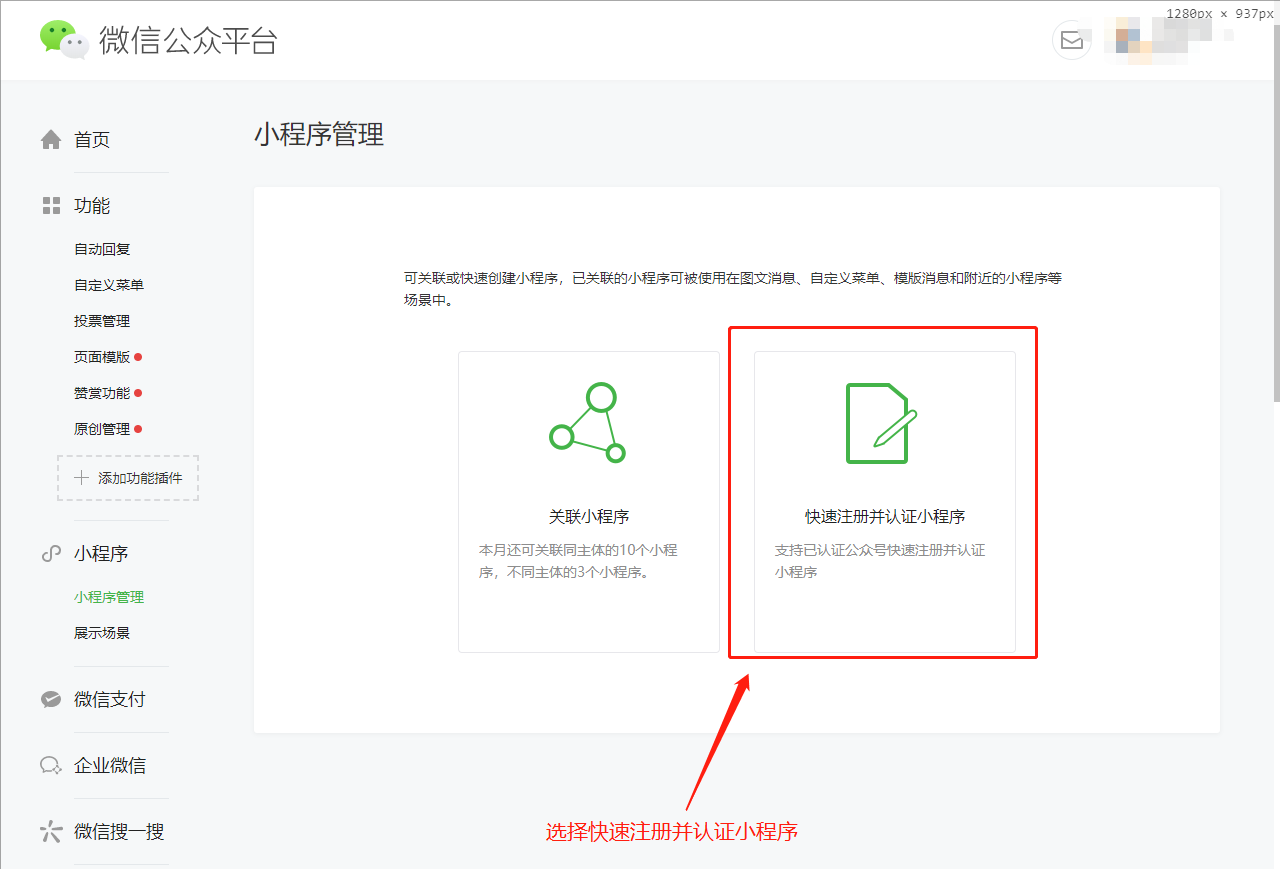The image size is (1280, 869).
Task: Click the grid icon beside 功能
Action: click(51, 206)
